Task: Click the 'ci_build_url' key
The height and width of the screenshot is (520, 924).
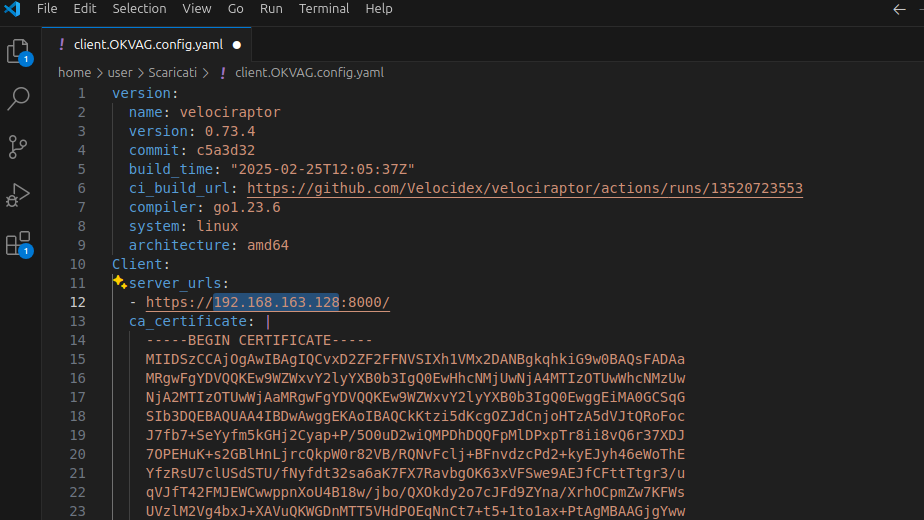Action: (179, 188)
